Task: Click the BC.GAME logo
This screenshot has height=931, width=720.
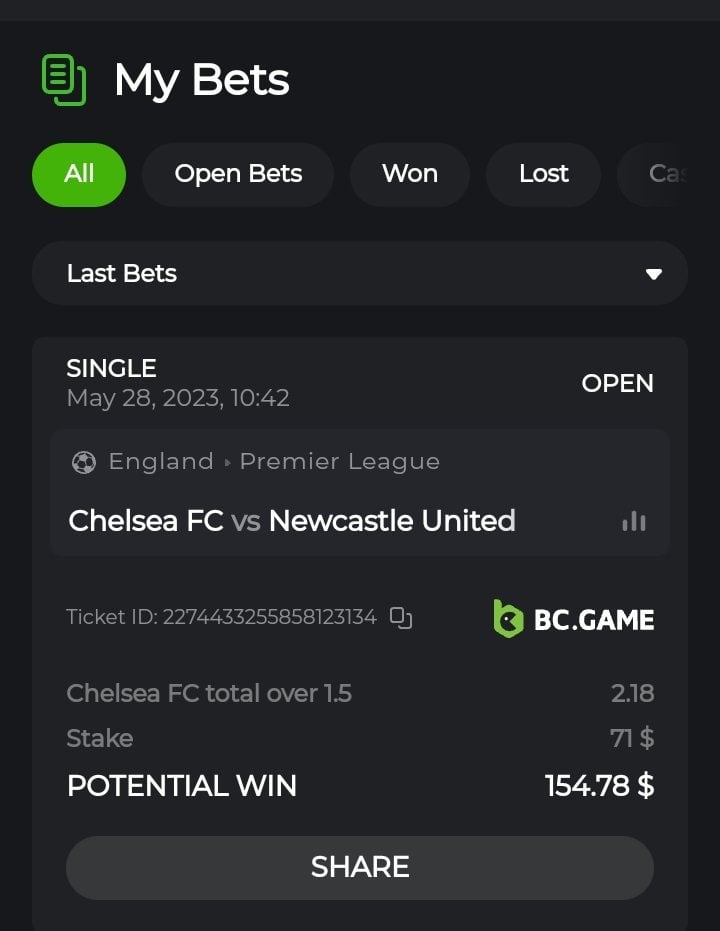Action: (574, 619)
